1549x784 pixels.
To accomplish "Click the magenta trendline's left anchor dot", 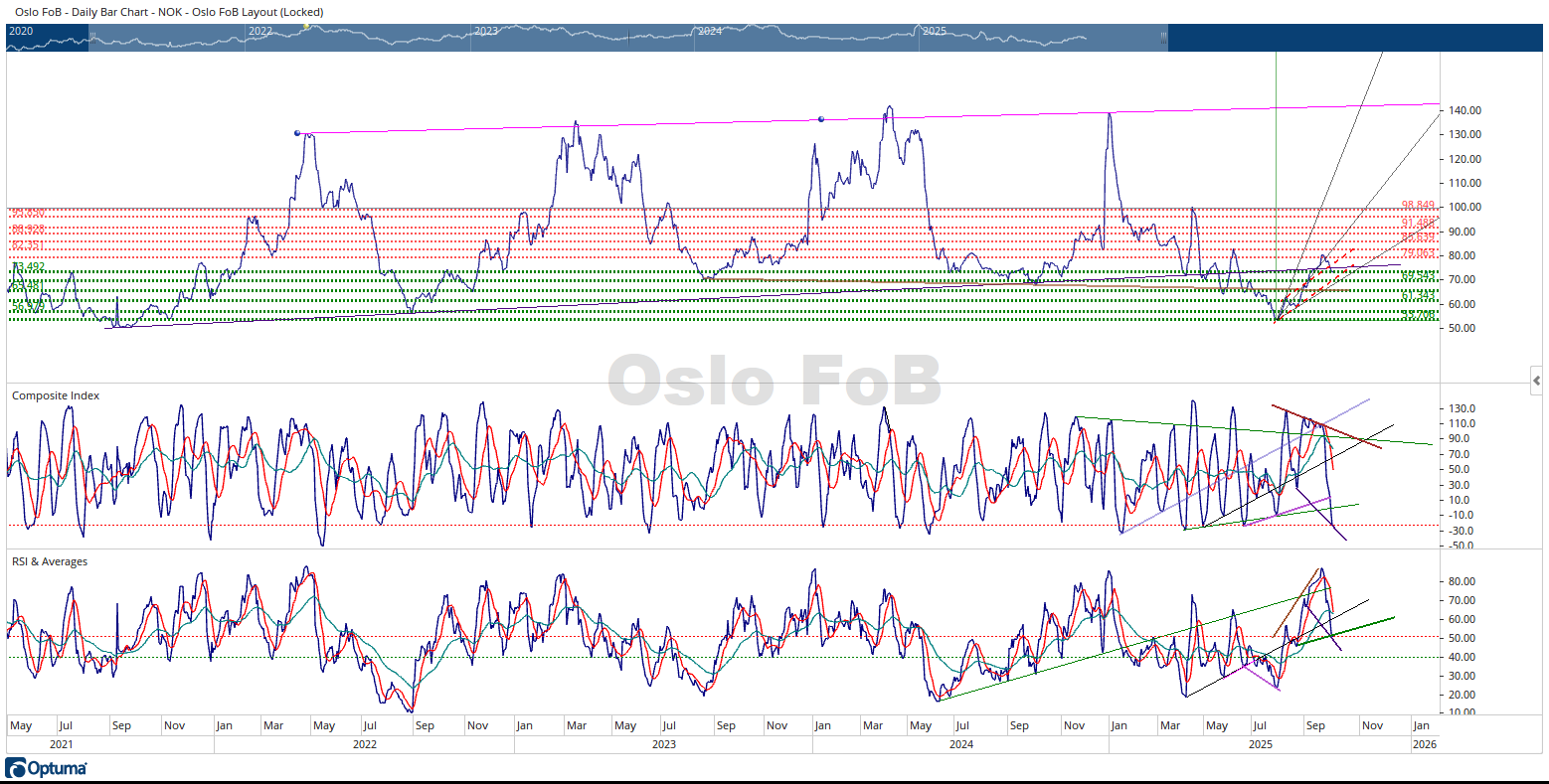I will (x=297, y=133).
